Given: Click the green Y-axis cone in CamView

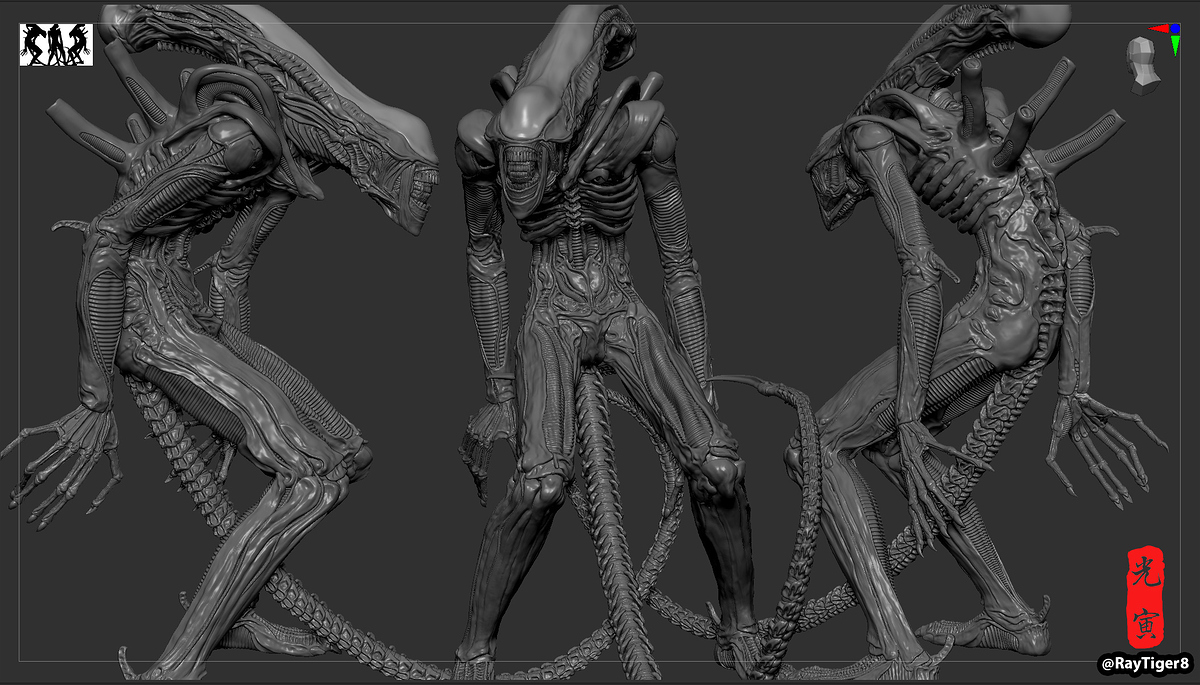Looking at the screenshot, I should click(1175, 45).
